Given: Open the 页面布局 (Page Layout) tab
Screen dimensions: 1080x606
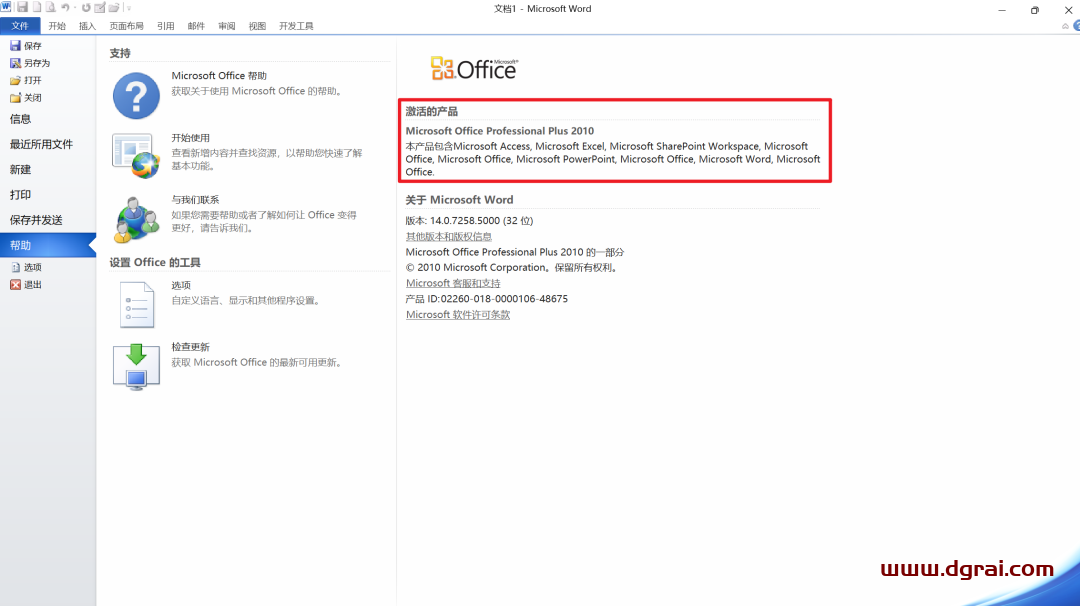Looking at the screenshot, I should click(126, 26).
